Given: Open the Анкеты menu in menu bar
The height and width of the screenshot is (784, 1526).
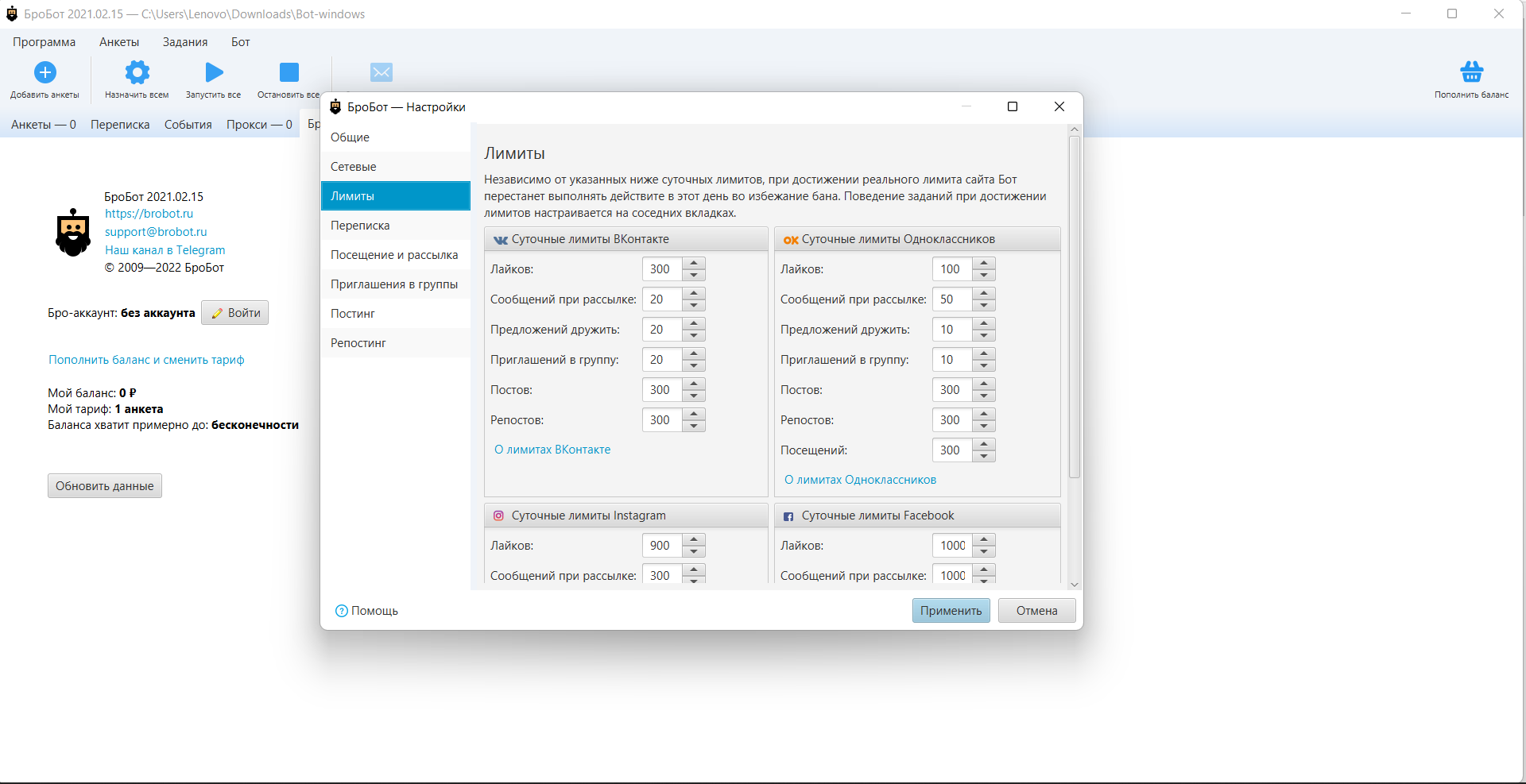Looking at the screenshot, I should click(119, 42).
